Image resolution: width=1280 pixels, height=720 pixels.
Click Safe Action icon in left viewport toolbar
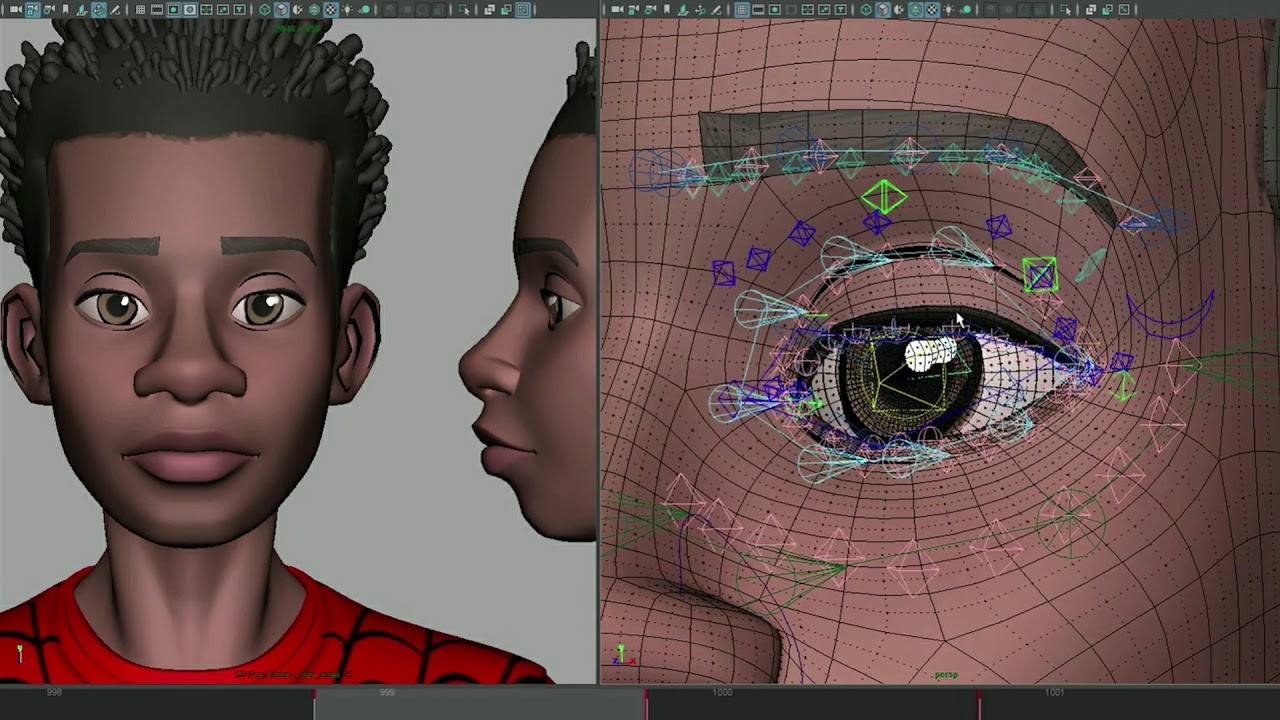coord(223,10)
